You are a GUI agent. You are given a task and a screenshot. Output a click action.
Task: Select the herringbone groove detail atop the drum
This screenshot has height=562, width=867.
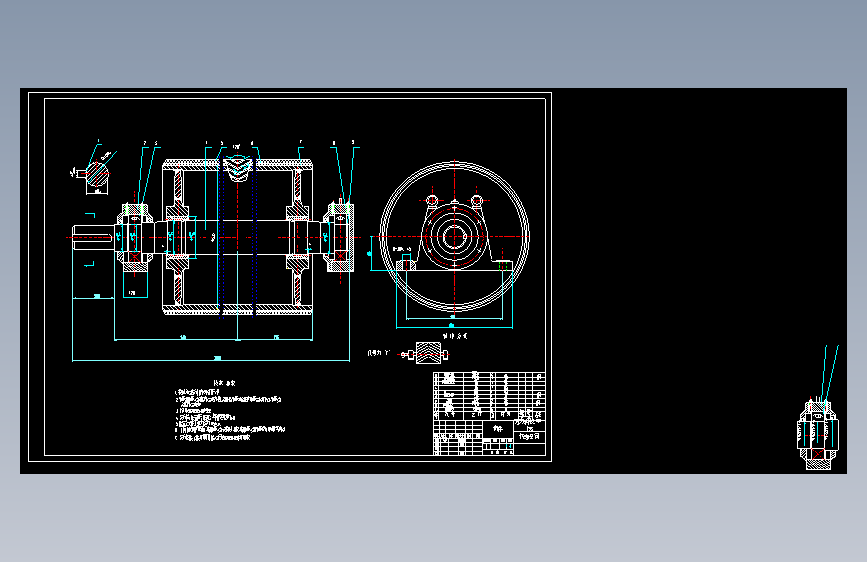click(238, 168)
